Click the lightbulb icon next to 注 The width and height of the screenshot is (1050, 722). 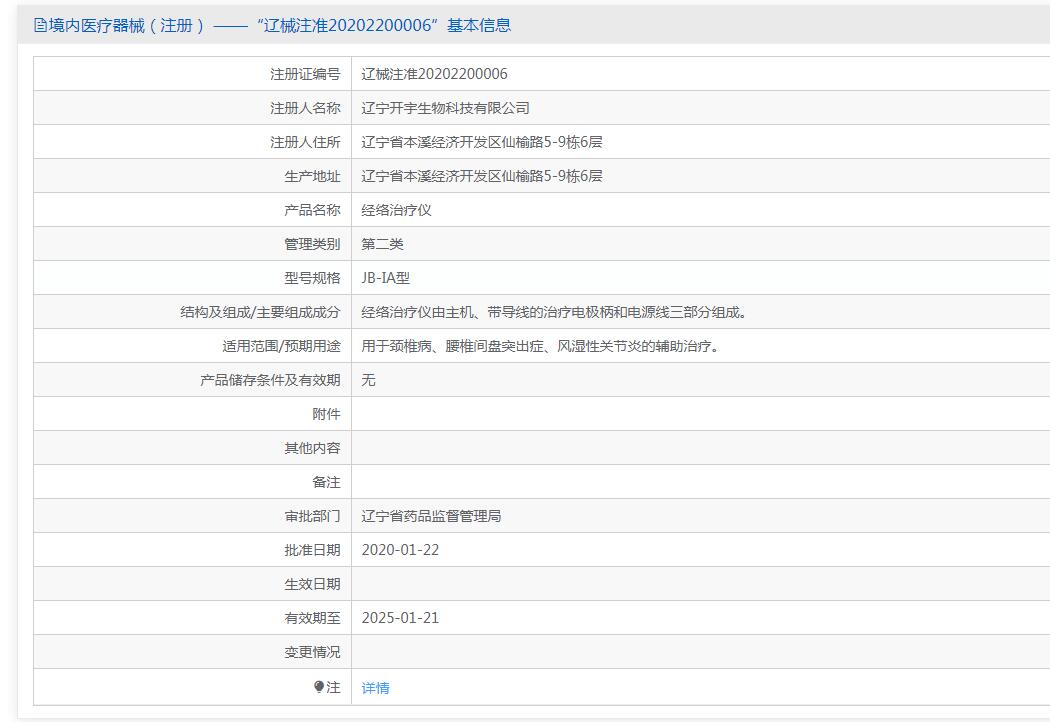[x=319, y=687]
